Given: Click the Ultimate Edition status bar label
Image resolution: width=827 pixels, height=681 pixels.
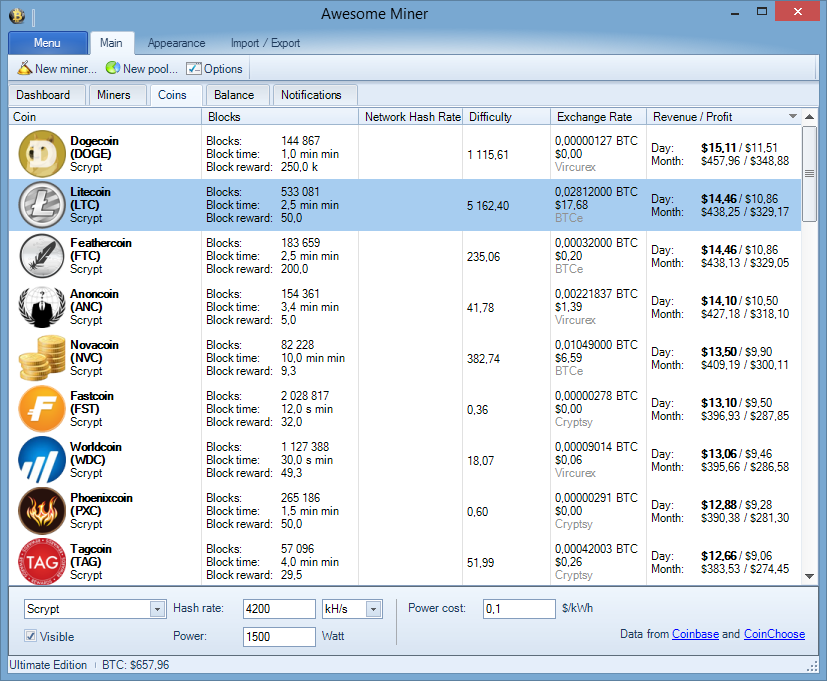Looking at the screenshot, I should pyautogui.click(x=48, y=665).
